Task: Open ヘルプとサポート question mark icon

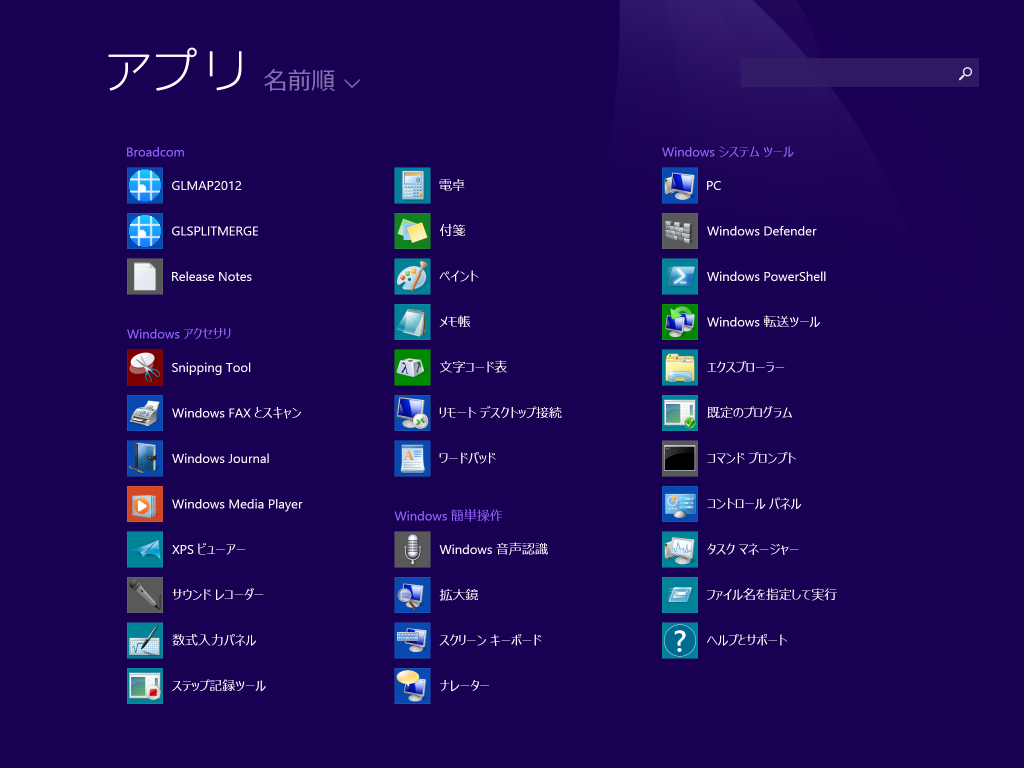Action: [x=680, y=641]
